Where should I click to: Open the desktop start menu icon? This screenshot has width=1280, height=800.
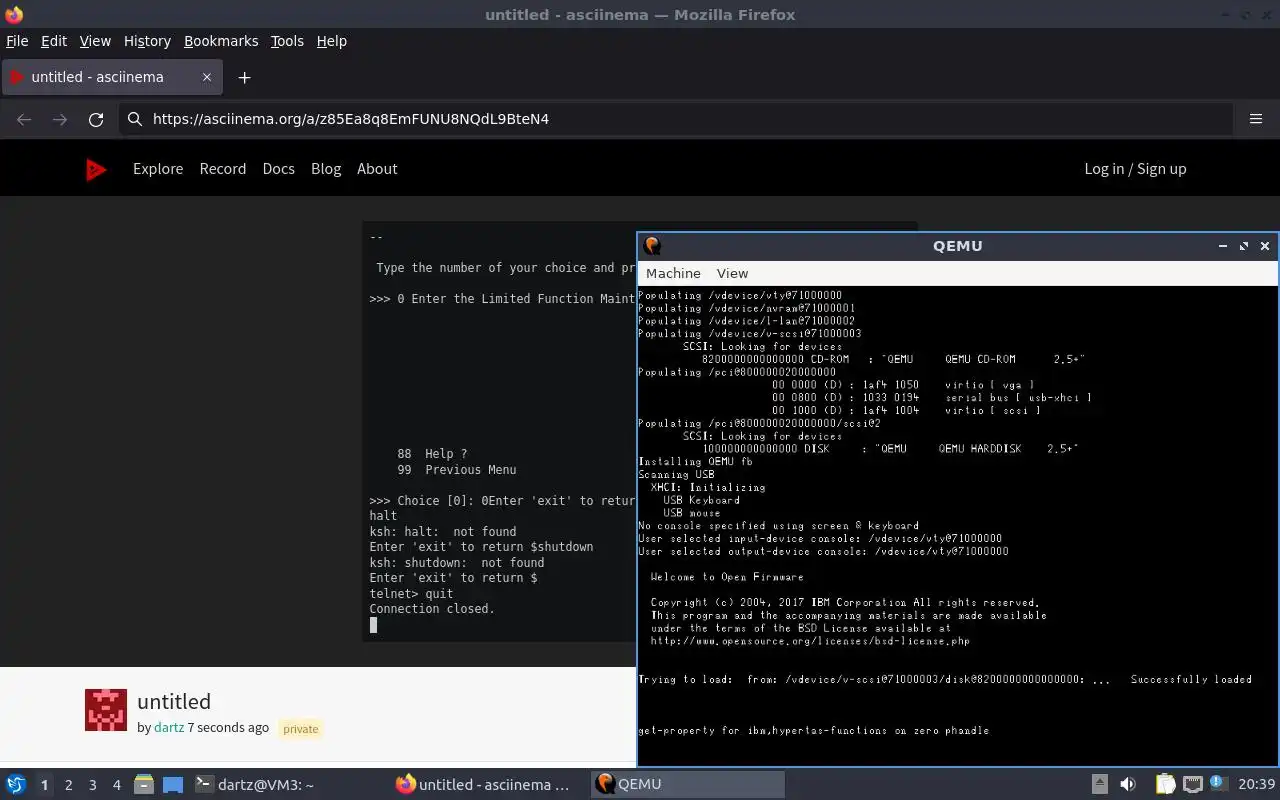[16, 785]
